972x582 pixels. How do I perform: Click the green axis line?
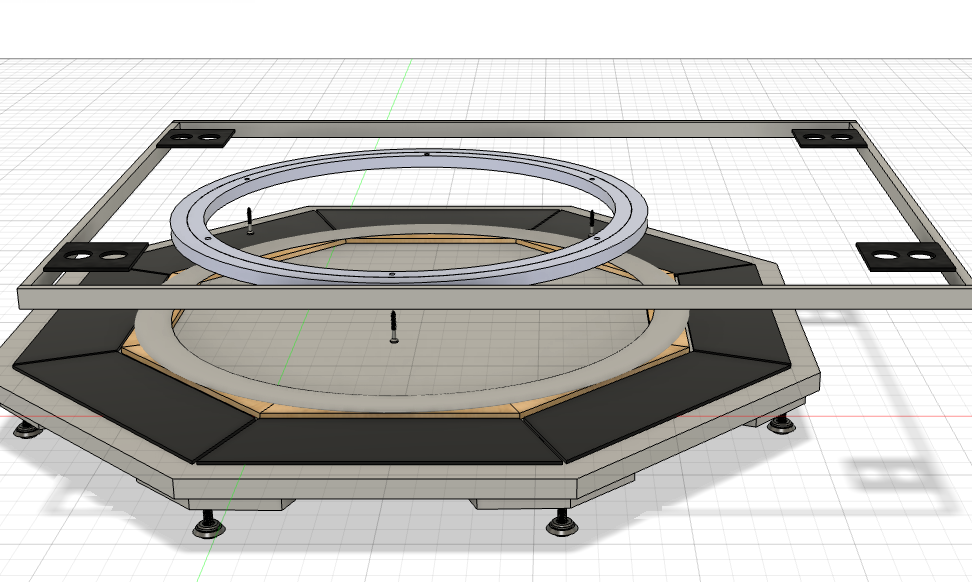point(405,90)
